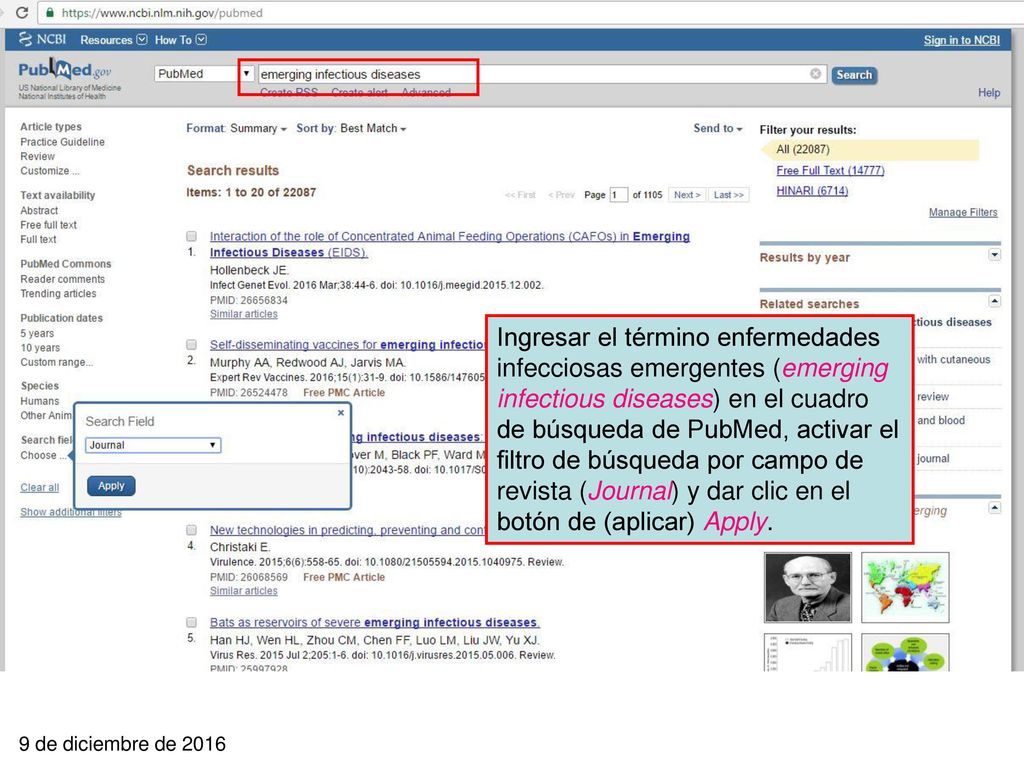Collapse the Related searches panel arrow
This screenshot has height=768, width=1024.
pyautogui.click(x=994, y=301)
